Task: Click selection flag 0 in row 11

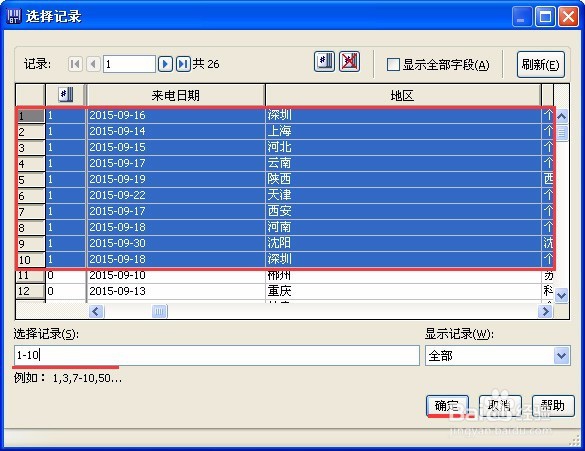Action: [x=66, y=276]
